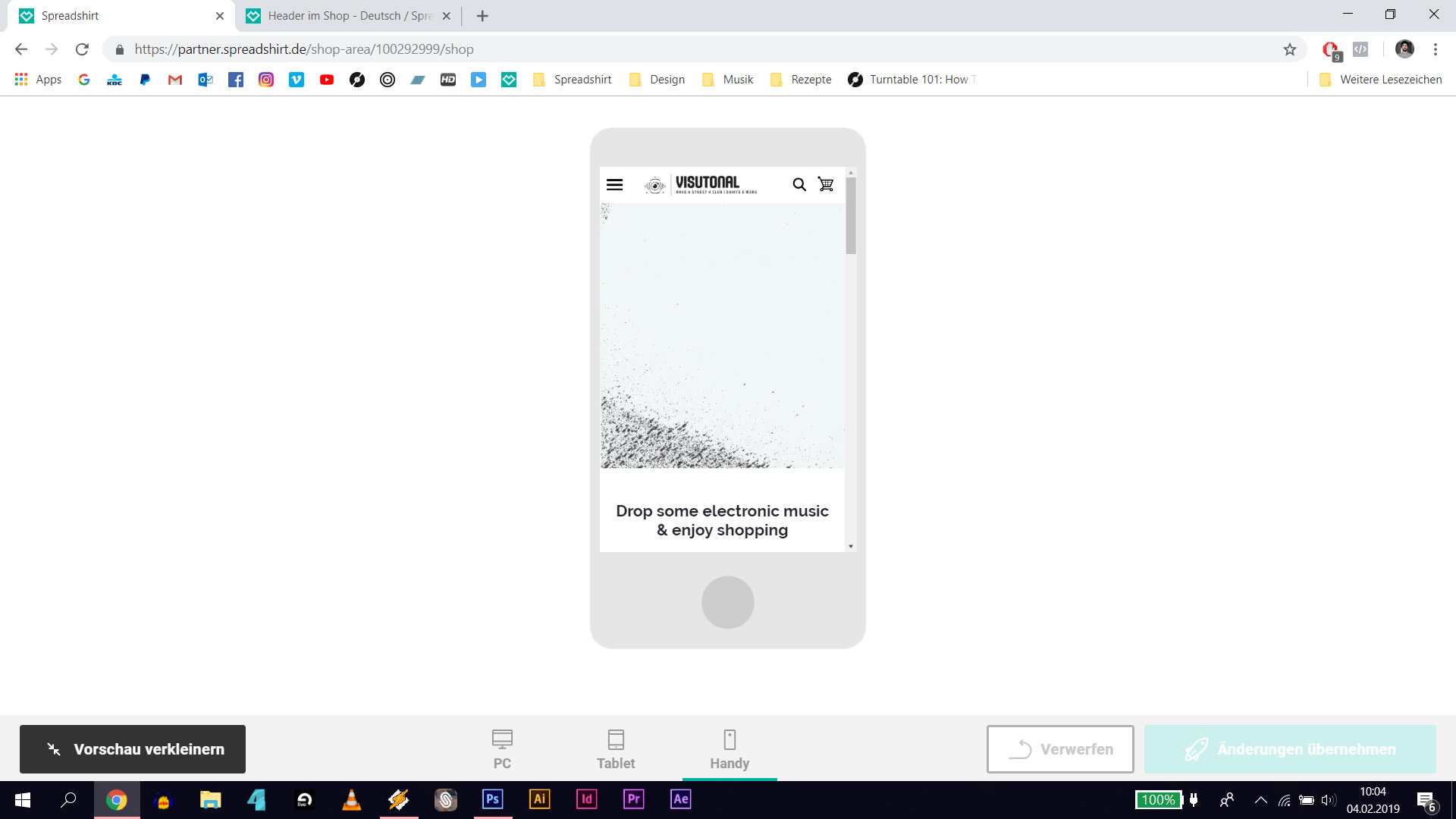1456x819 pixels.
Task: Open the Instagram bookmark icon
Action: (x=265, y=80)
